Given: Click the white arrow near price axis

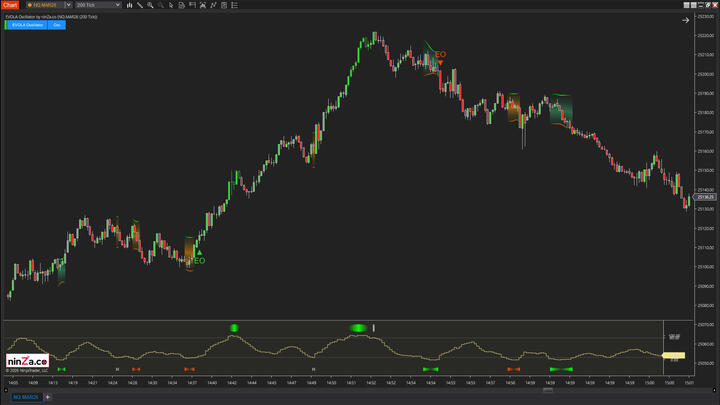Looking at the screenshot, I should coord(686,20).
